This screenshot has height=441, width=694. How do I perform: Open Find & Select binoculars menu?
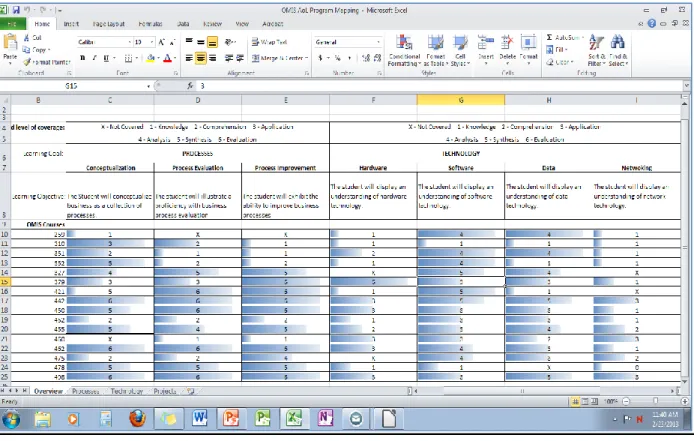(x=618, y=50)
